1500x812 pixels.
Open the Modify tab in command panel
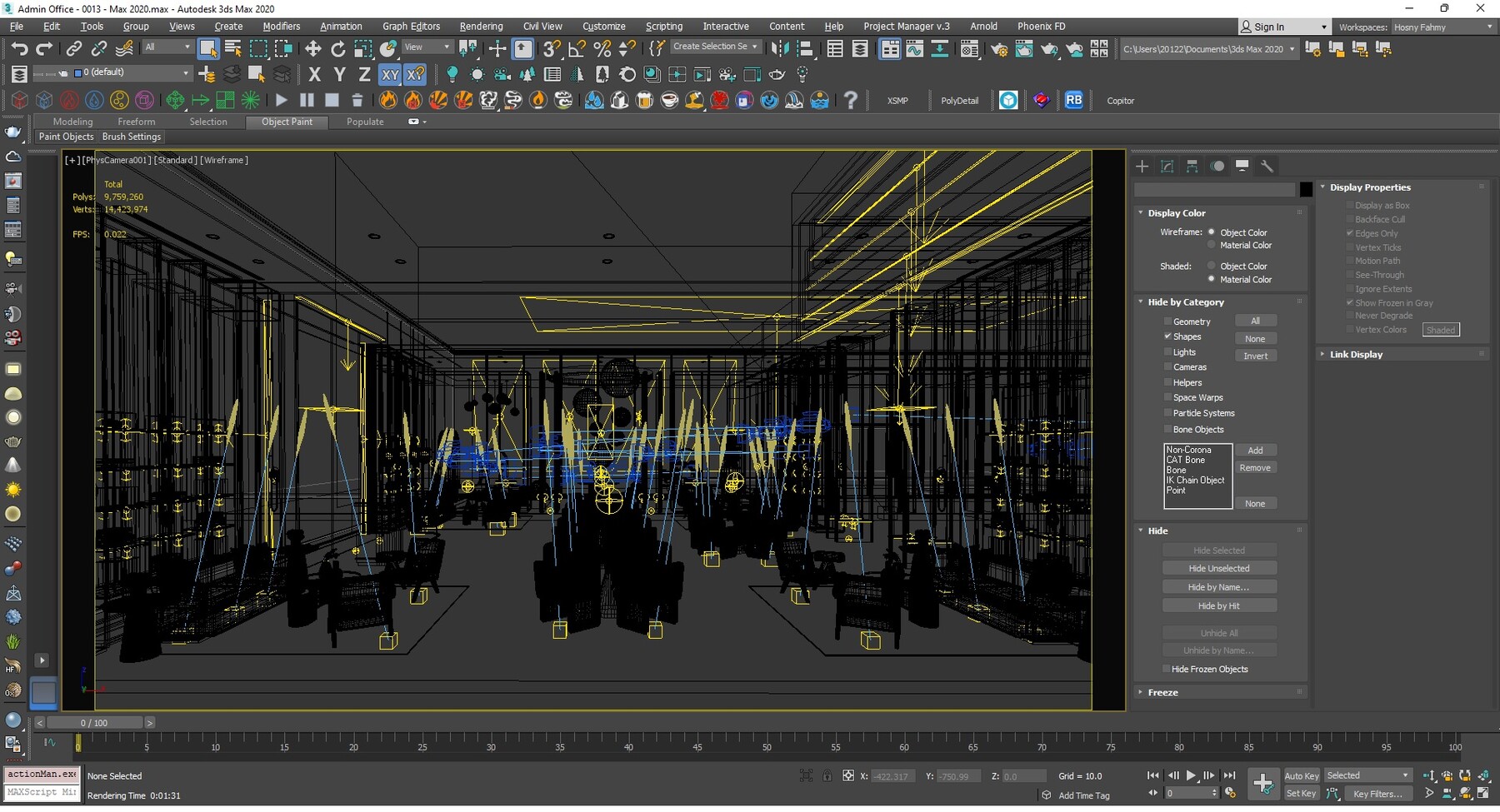click(x=1167, y=167)
